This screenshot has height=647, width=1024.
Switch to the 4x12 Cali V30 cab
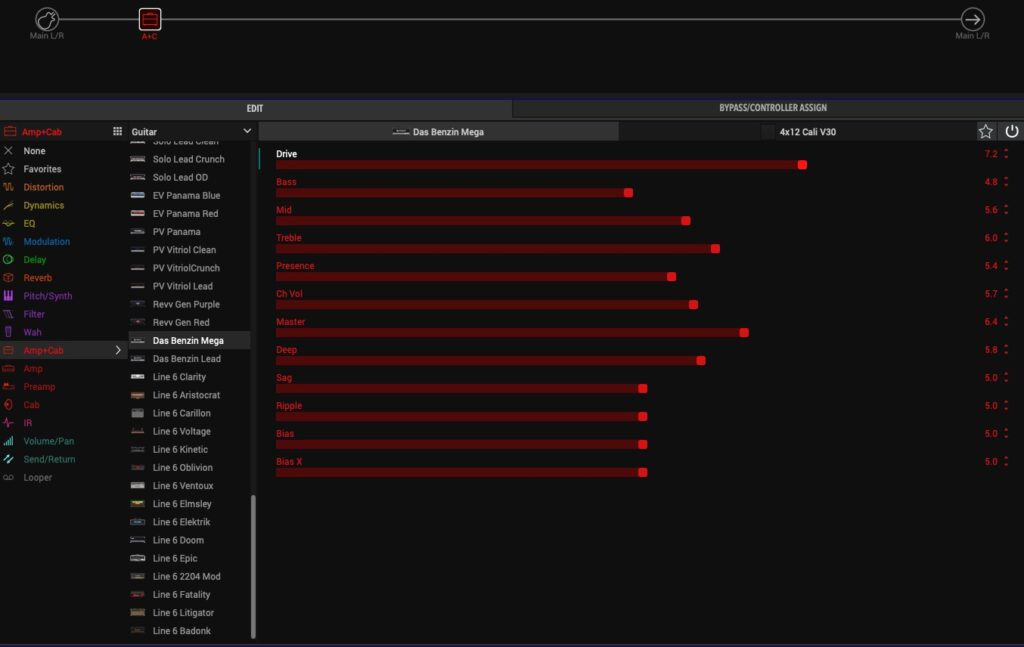[x=806, y=131]
